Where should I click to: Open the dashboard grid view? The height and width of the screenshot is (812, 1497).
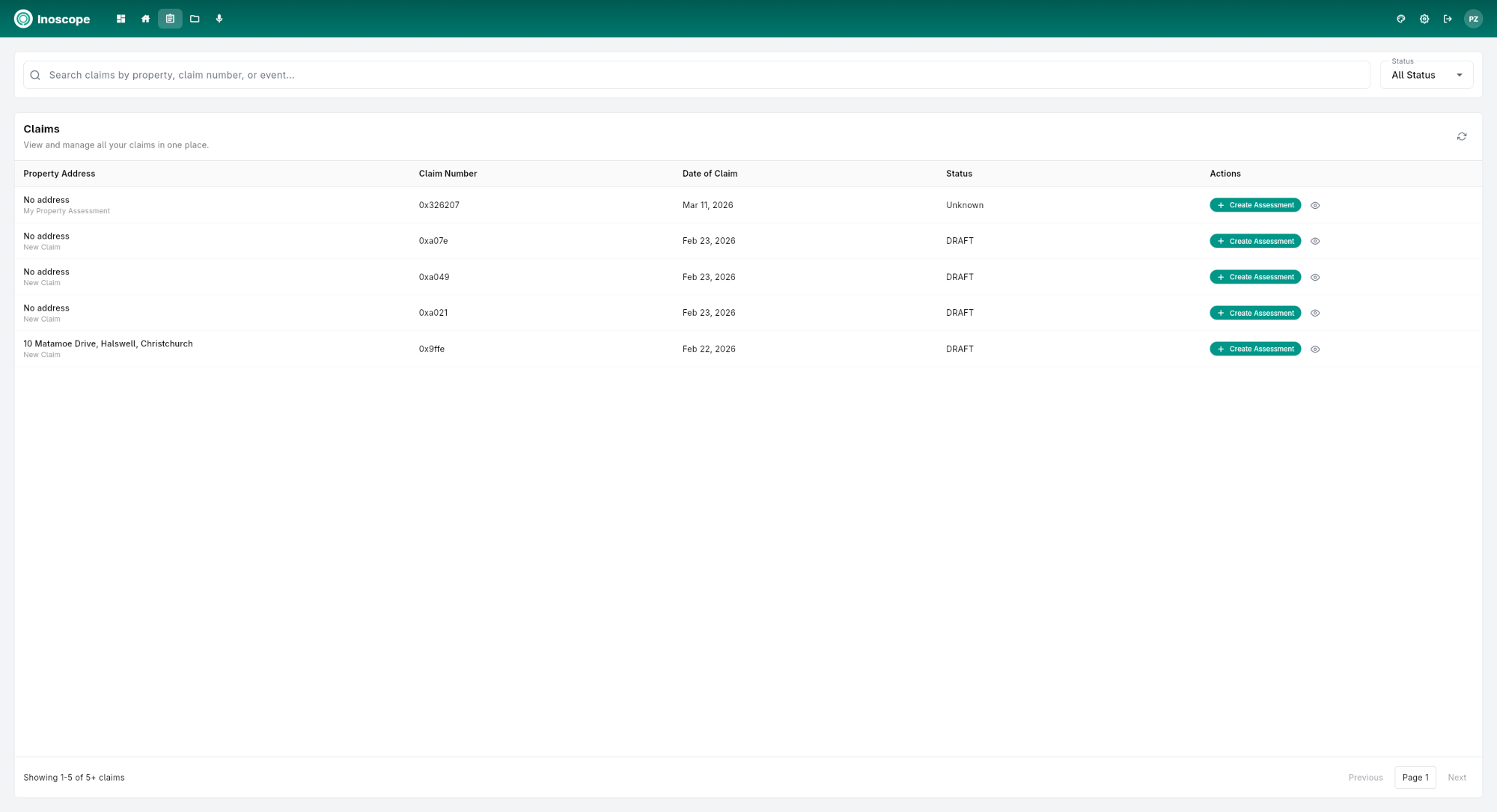pos(121,18)
